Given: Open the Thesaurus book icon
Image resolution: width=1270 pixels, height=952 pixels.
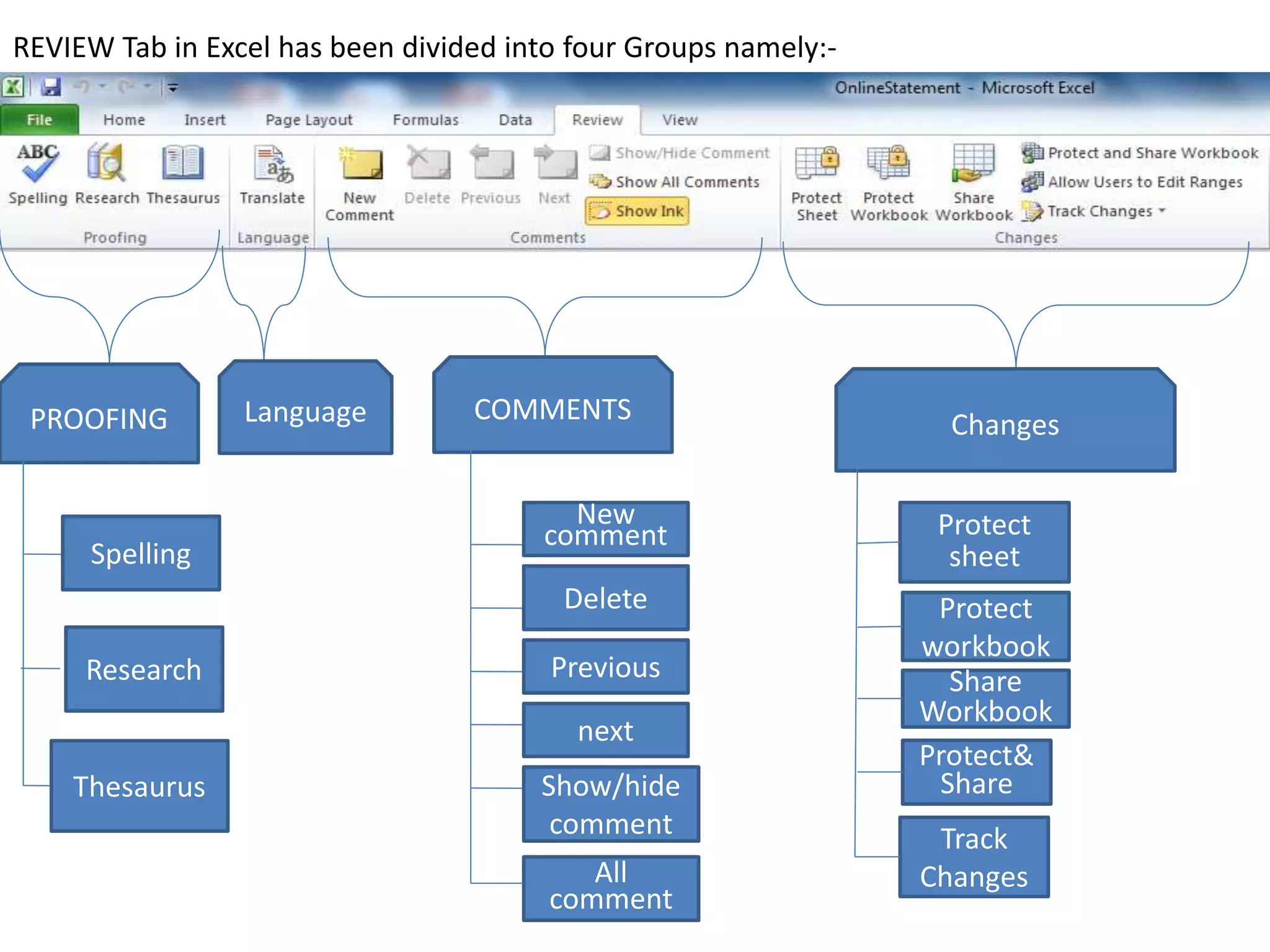Looking at the screenshot, I should (183, 164).
